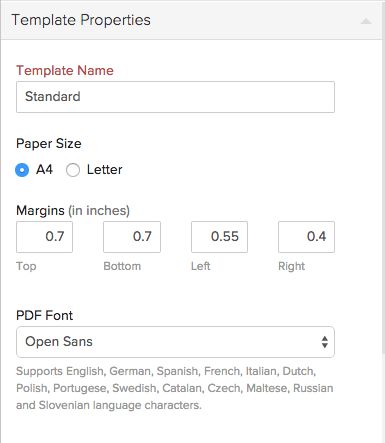This screenshot has height=443, width=385.
Task: Click the Bottom margin field
Action: tap(132, 237)
